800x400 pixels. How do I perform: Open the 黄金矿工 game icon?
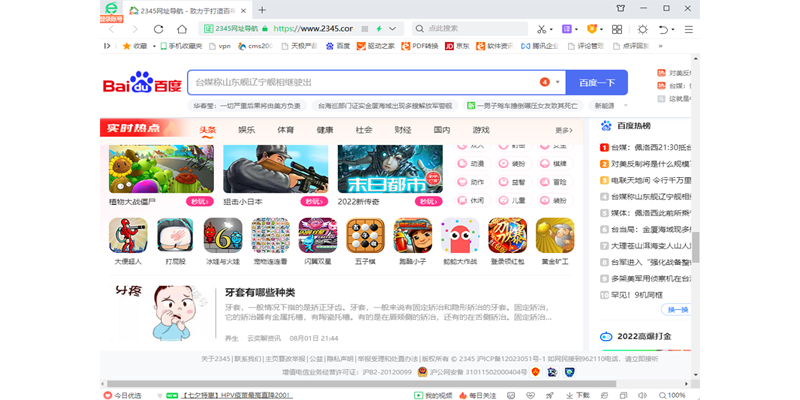coord(555,235)
